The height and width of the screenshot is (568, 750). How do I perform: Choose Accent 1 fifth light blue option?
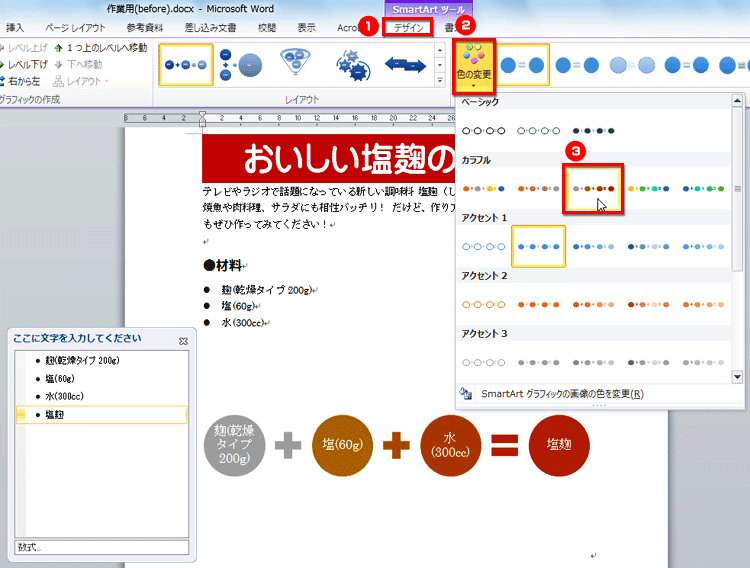704,246
